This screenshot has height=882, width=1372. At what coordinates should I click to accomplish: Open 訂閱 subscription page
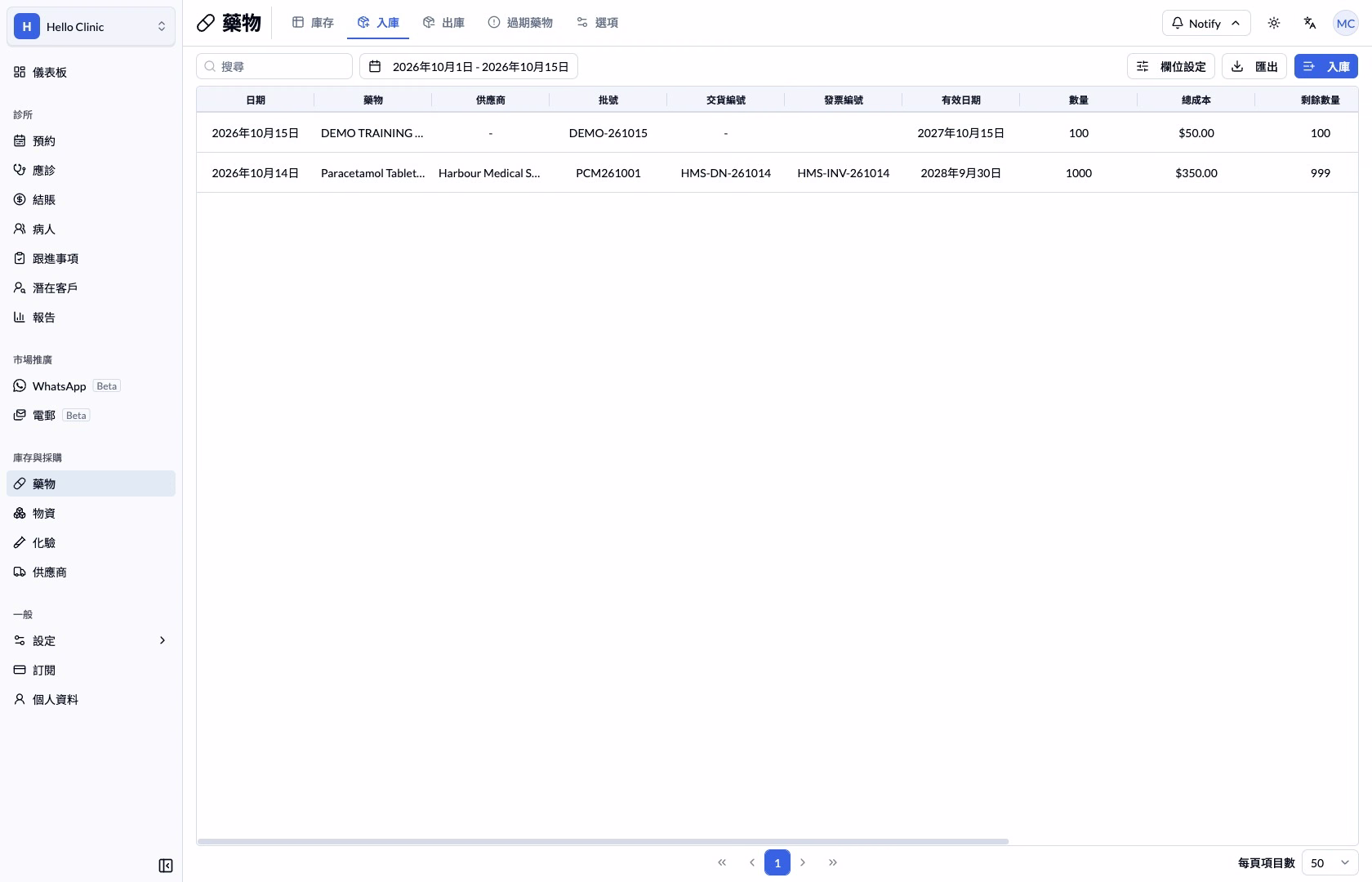[91, 670]
